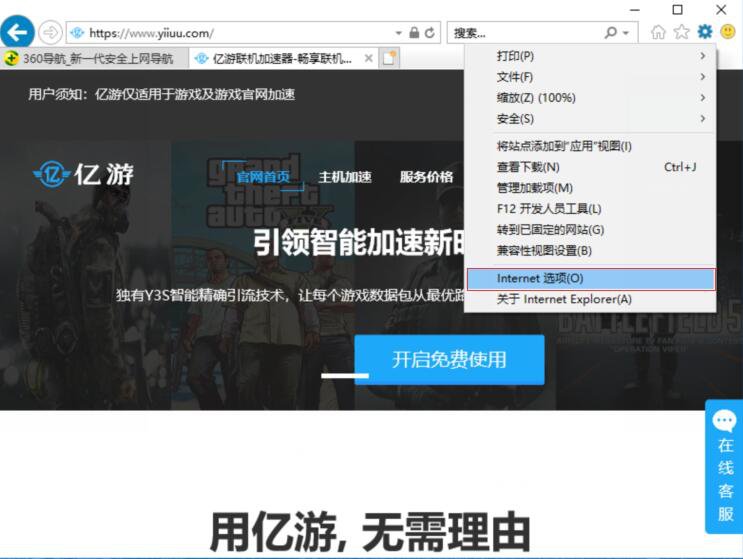Select 转到已固定的网站(G)

pos(590,229)
